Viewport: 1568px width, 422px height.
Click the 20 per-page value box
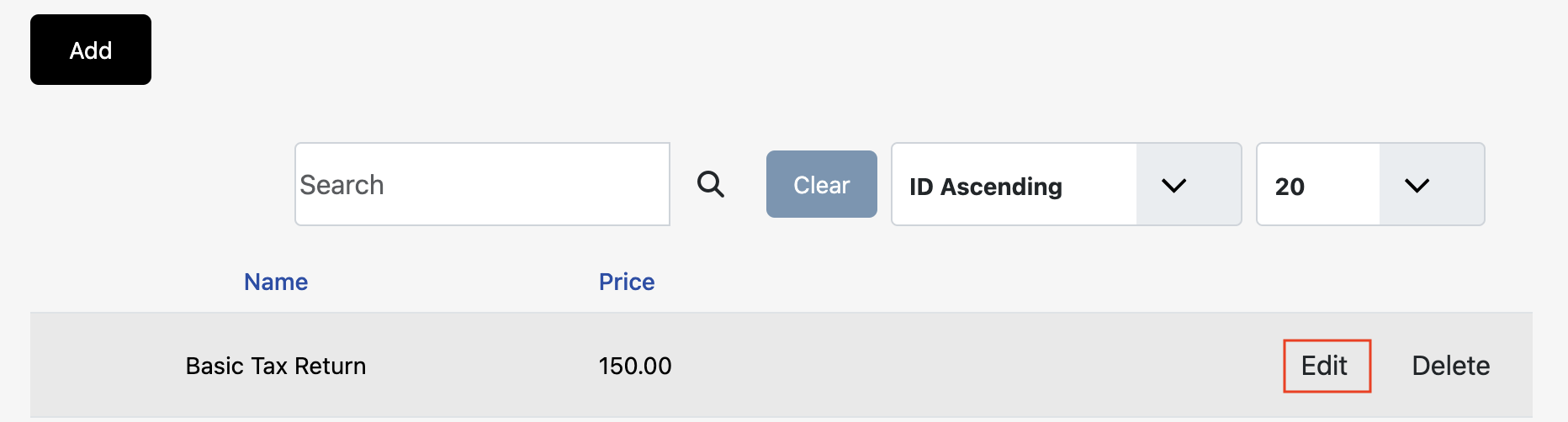[1290, 186]
